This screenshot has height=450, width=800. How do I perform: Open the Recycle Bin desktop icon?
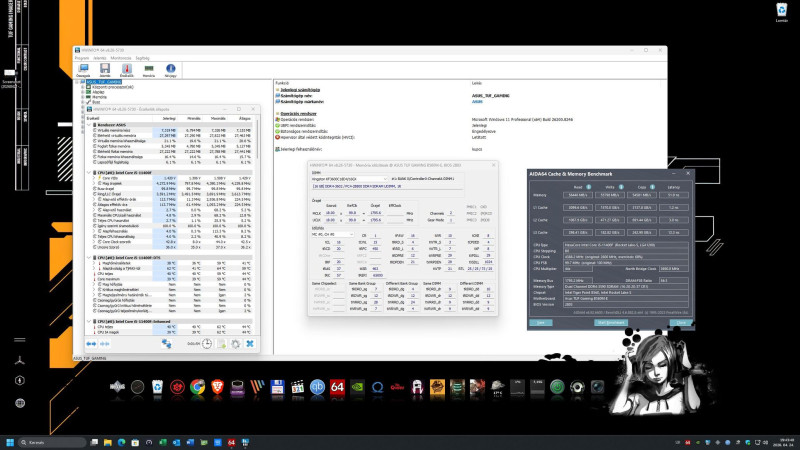(x=782, y=12)
